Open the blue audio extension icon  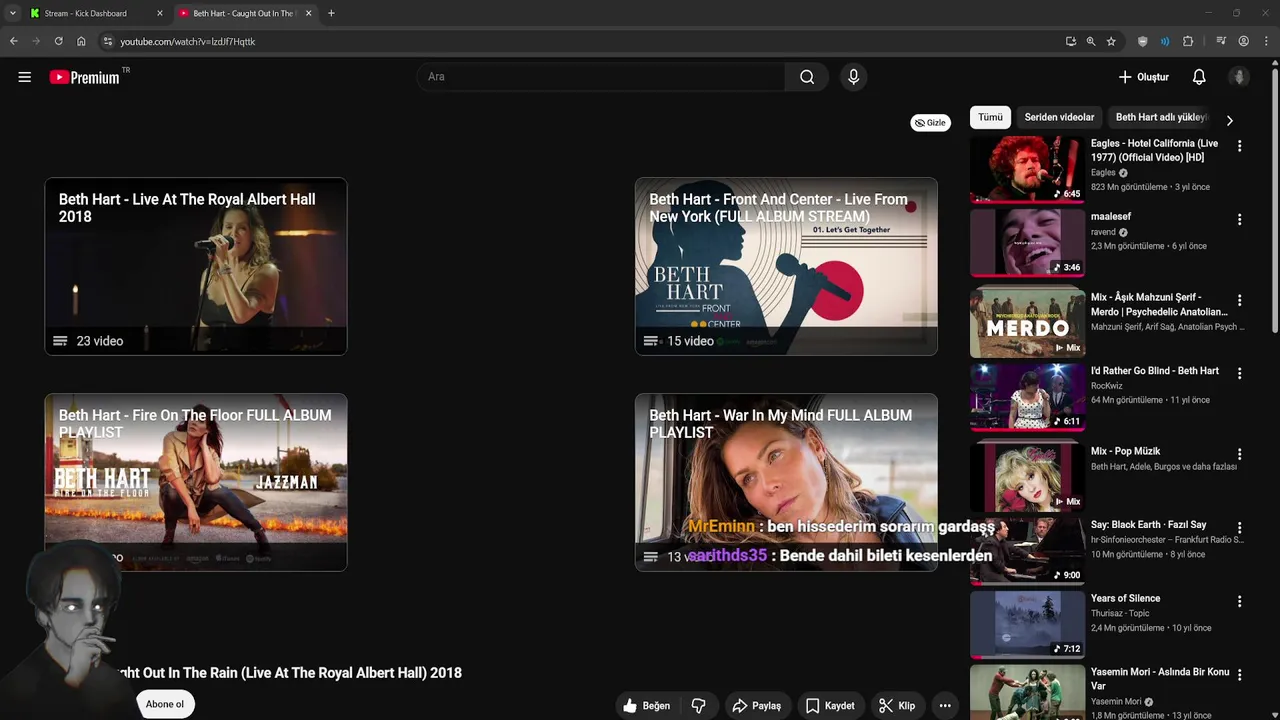[1165, 41]
